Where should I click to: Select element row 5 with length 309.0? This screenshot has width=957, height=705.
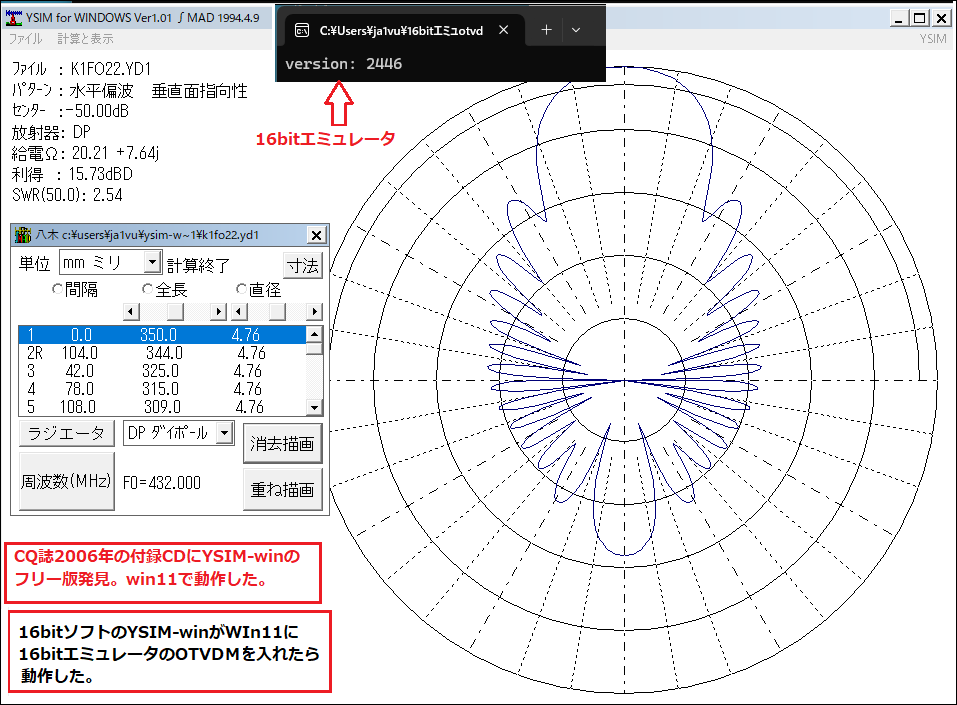[x=162, y=407]
